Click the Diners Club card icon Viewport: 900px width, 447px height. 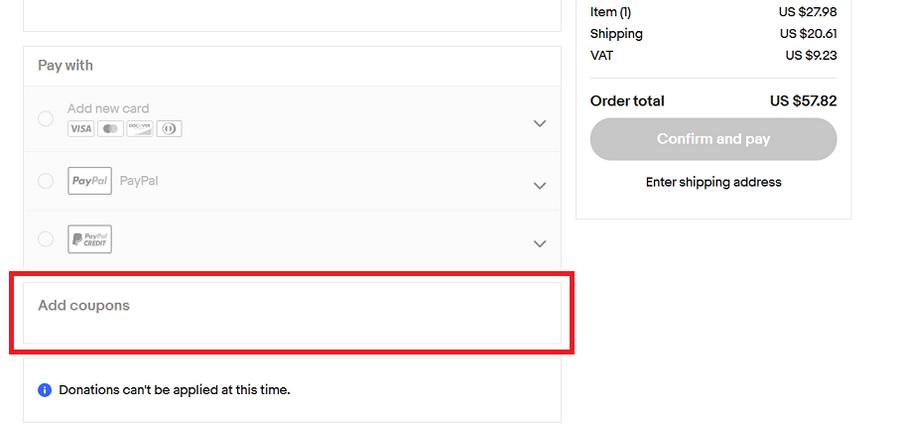click(x=169, y=129)
